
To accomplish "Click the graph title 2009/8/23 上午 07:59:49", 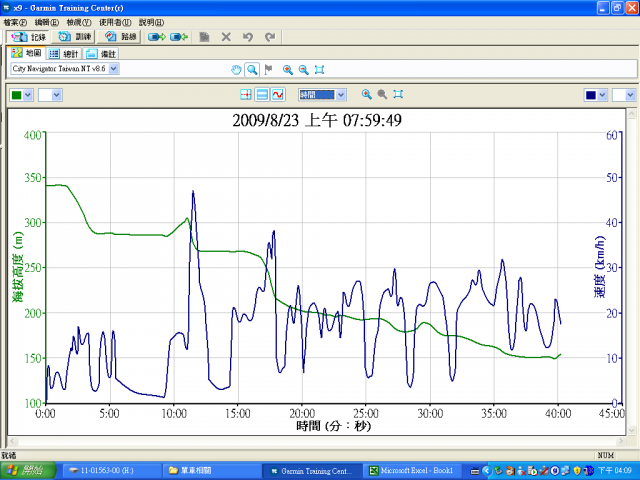I will click(x=317, y=120).
